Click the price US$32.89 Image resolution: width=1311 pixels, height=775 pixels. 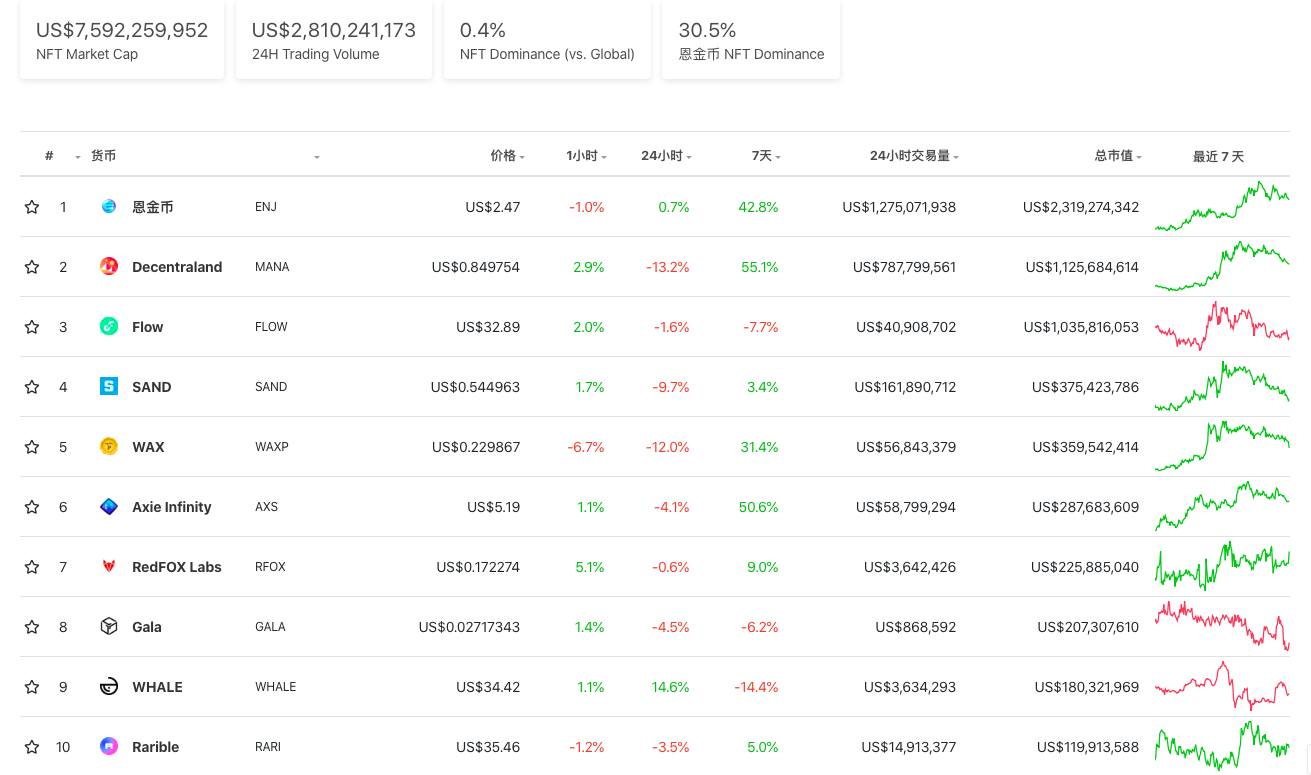tap(488, 327)
